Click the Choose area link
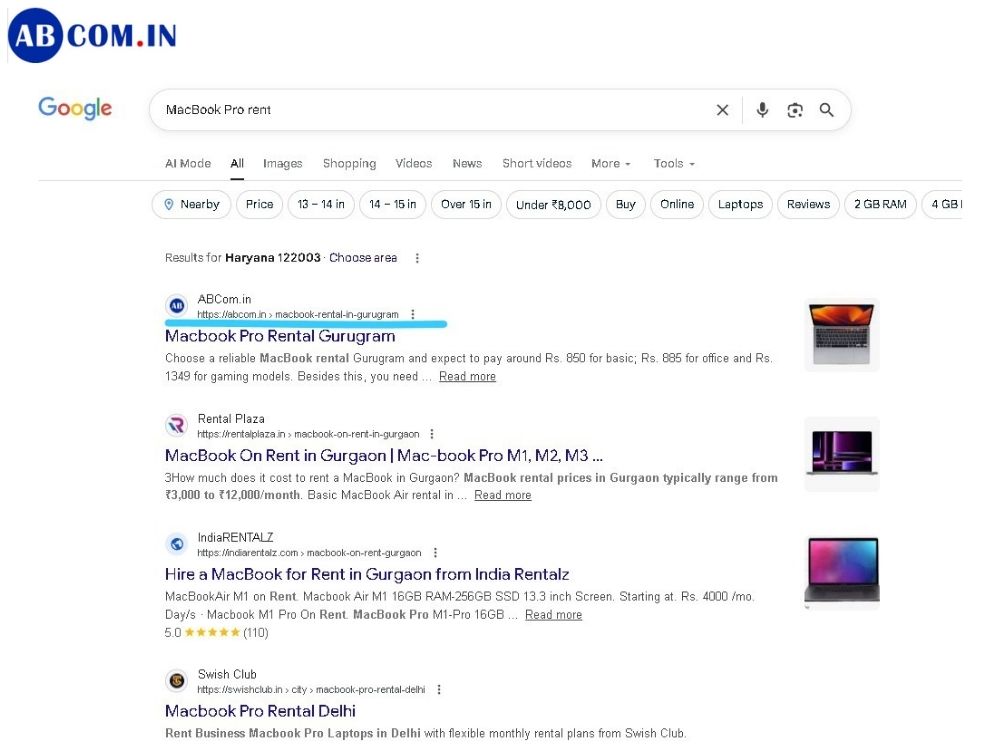 (x=363, y=258)
